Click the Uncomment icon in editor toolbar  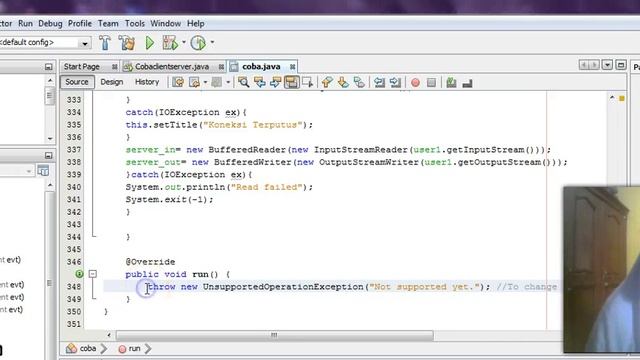[x=467, y=83]
